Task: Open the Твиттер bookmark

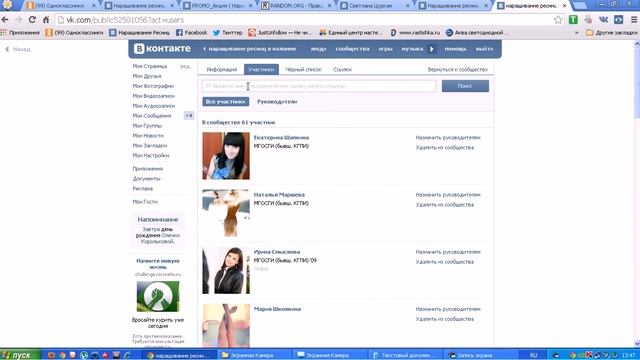Action: (227, 33)
